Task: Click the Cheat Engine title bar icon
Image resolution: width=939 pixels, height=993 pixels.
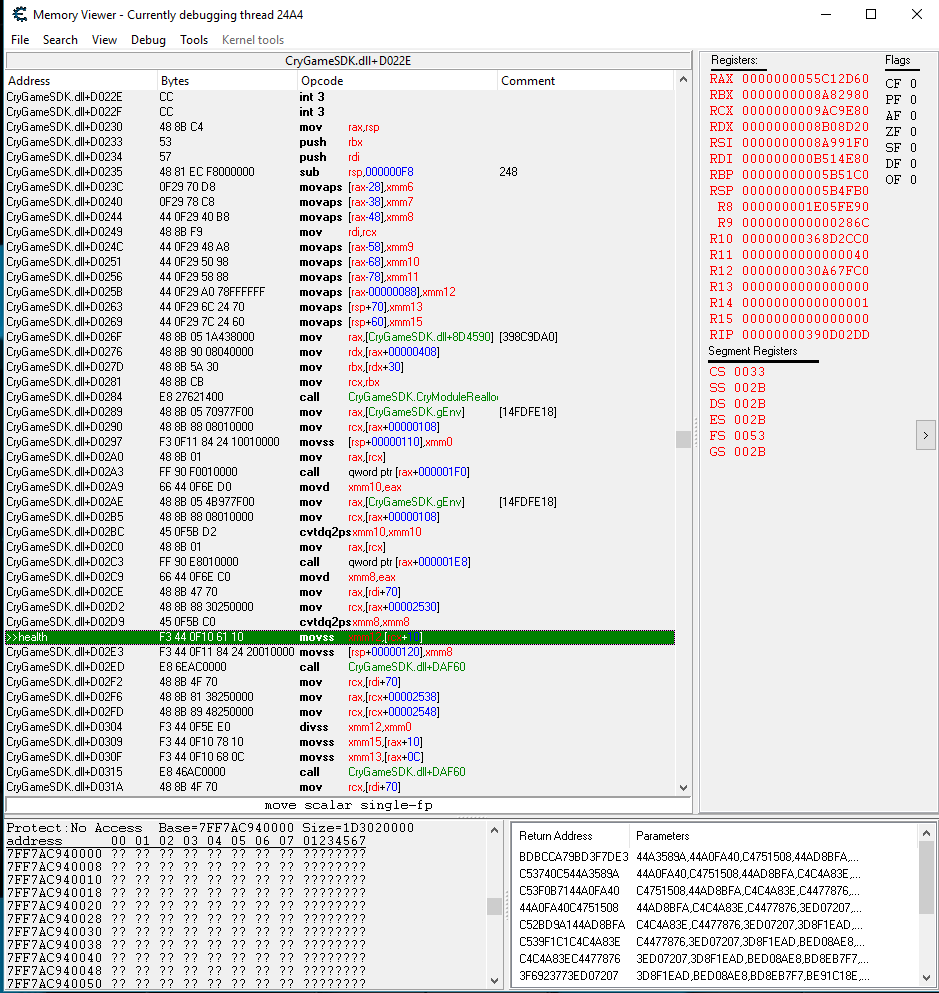Action: [18, 15]
